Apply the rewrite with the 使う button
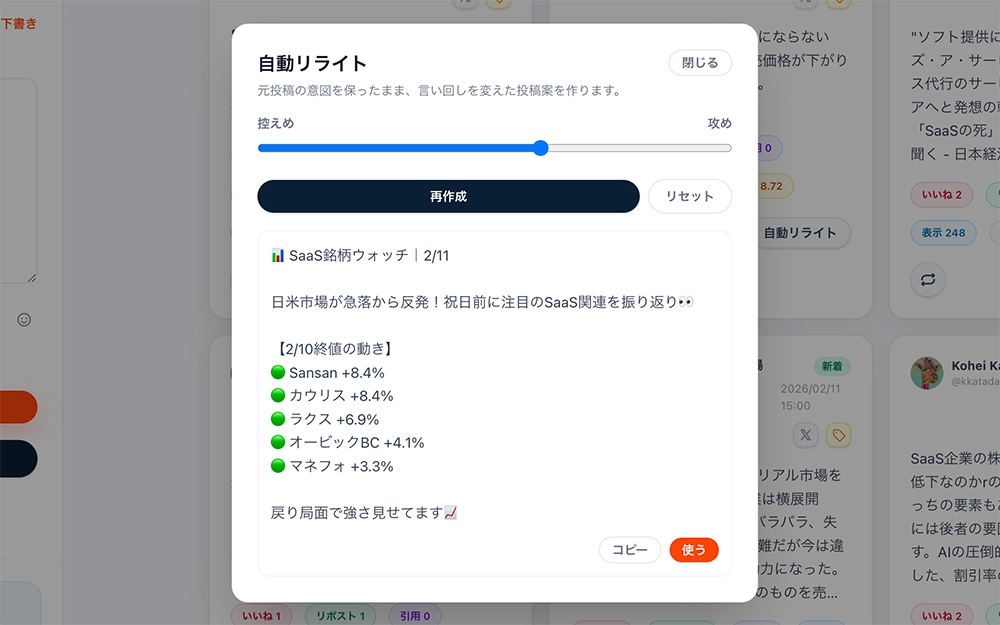The image size is (1000, 625). coord(694,550)
